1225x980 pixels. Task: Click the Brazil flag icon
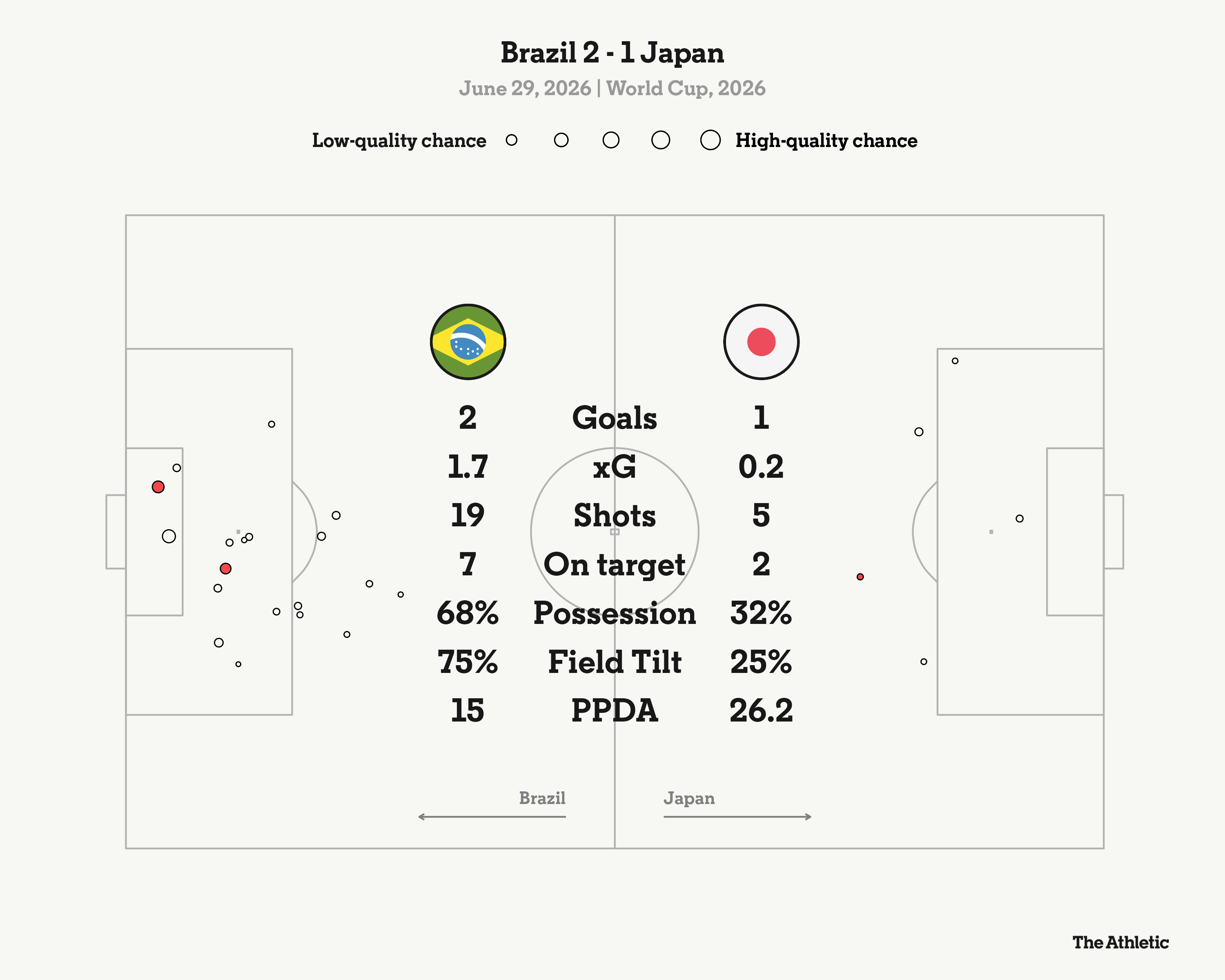[x=468, y=342]
